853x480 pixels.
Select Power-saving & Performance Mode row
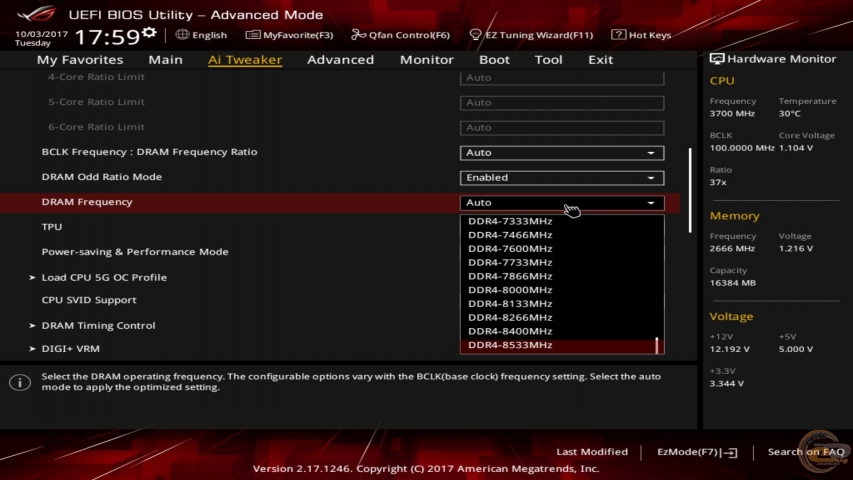135,252
